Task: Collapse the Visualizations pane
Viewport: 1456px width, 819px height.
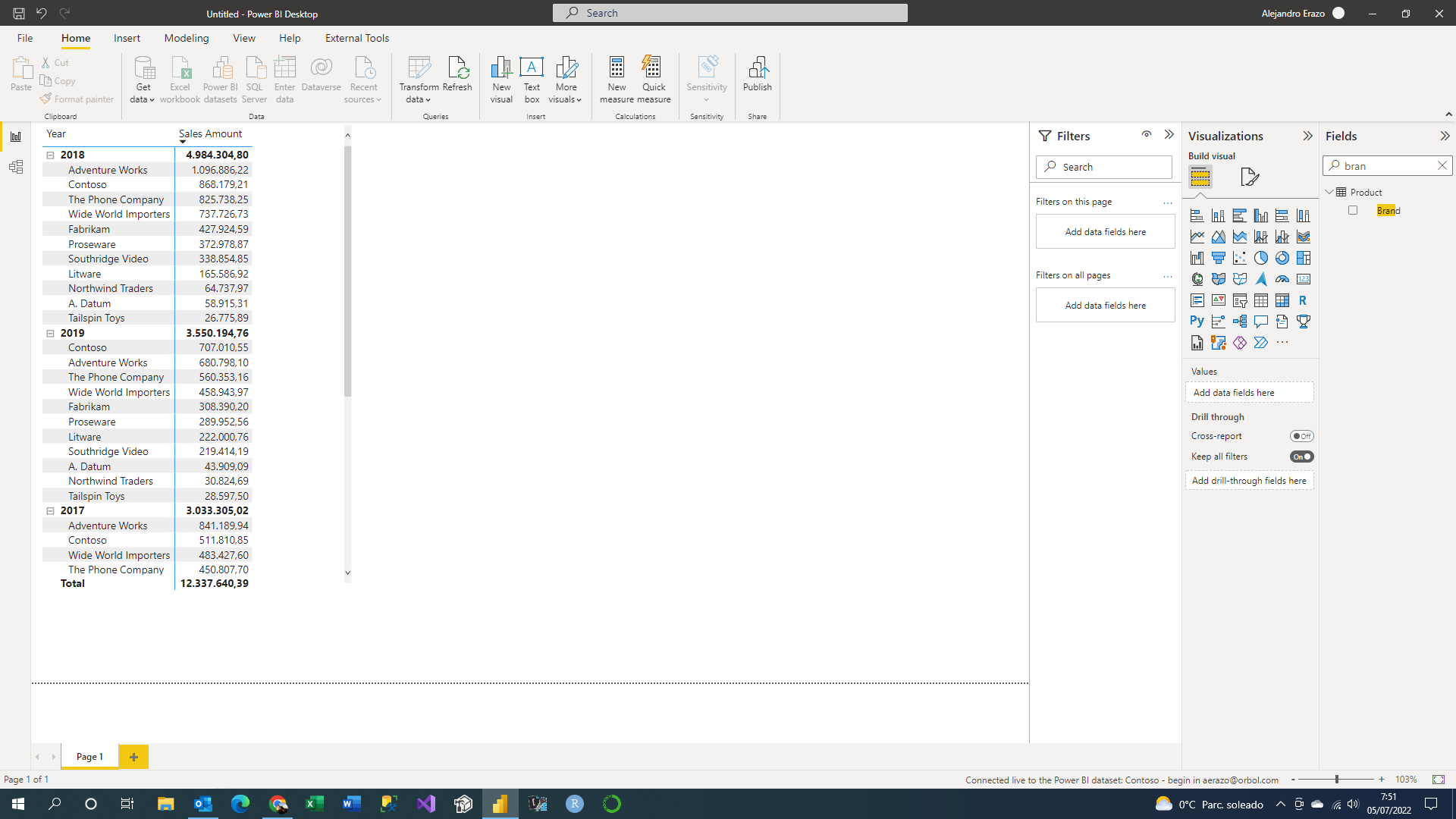Action: click(x=1307, y=136)
